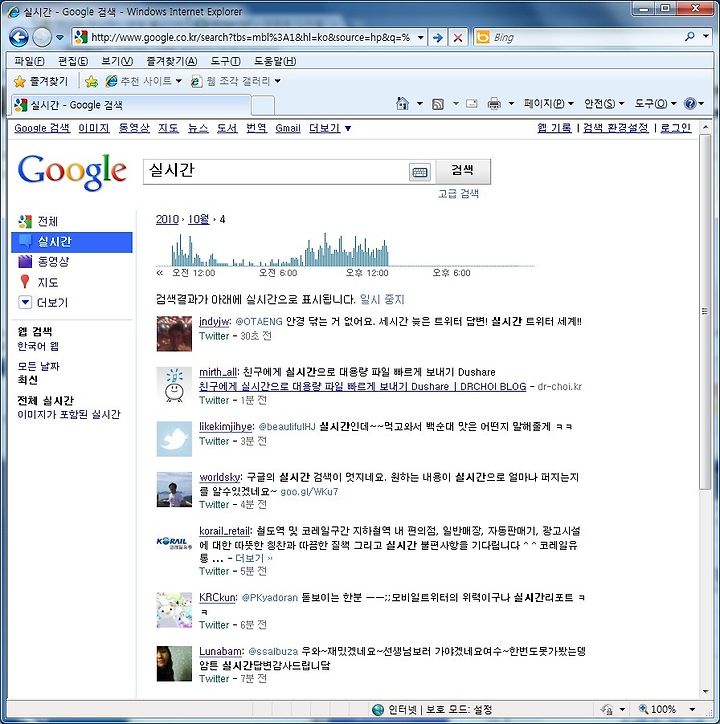Click the 로그인 link
720x724 pixels.
676,128
